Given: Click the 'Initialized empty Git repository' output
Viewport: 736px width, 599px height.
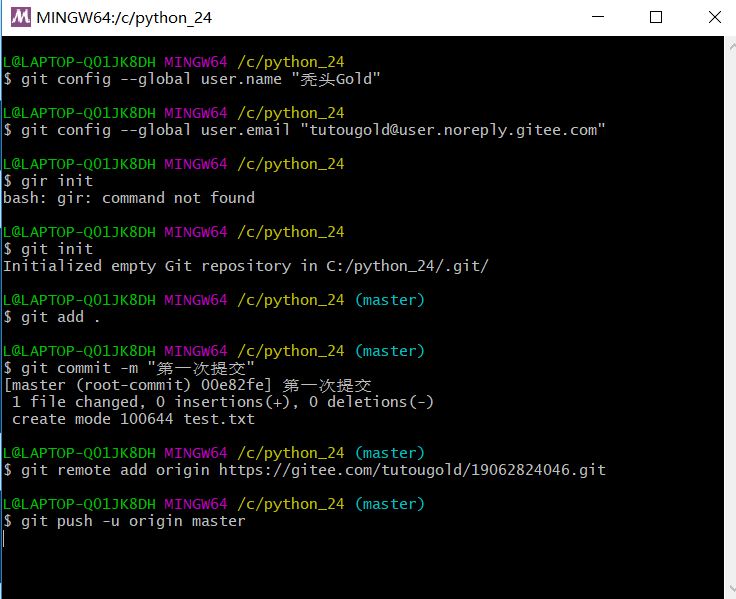Looking at the screenshot, I should [245, 266].
